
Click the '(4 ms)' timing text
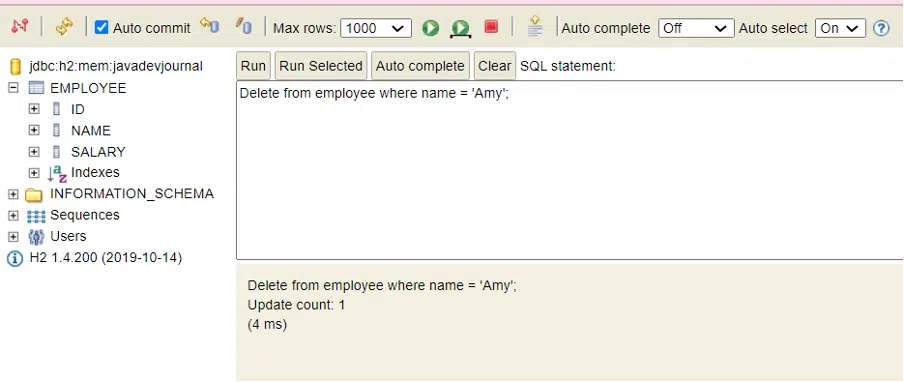(x=267, y=324)
